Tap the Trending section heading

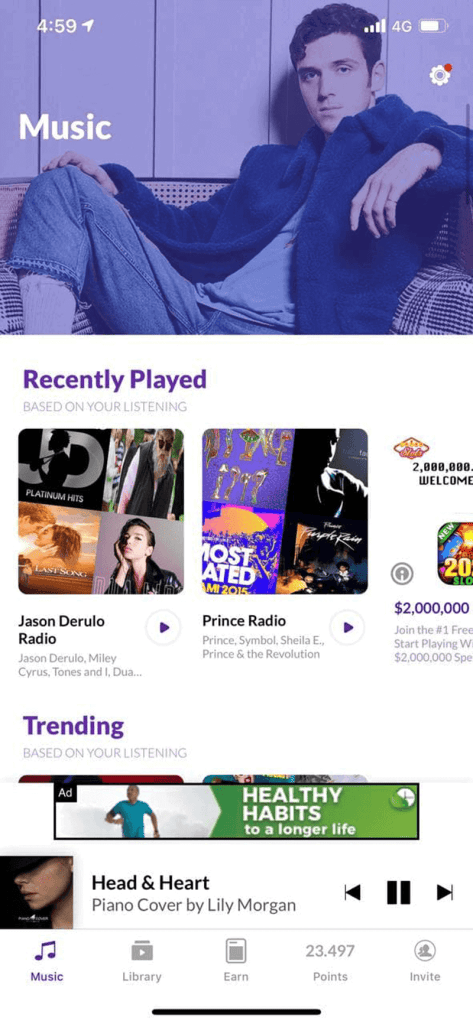73,726
